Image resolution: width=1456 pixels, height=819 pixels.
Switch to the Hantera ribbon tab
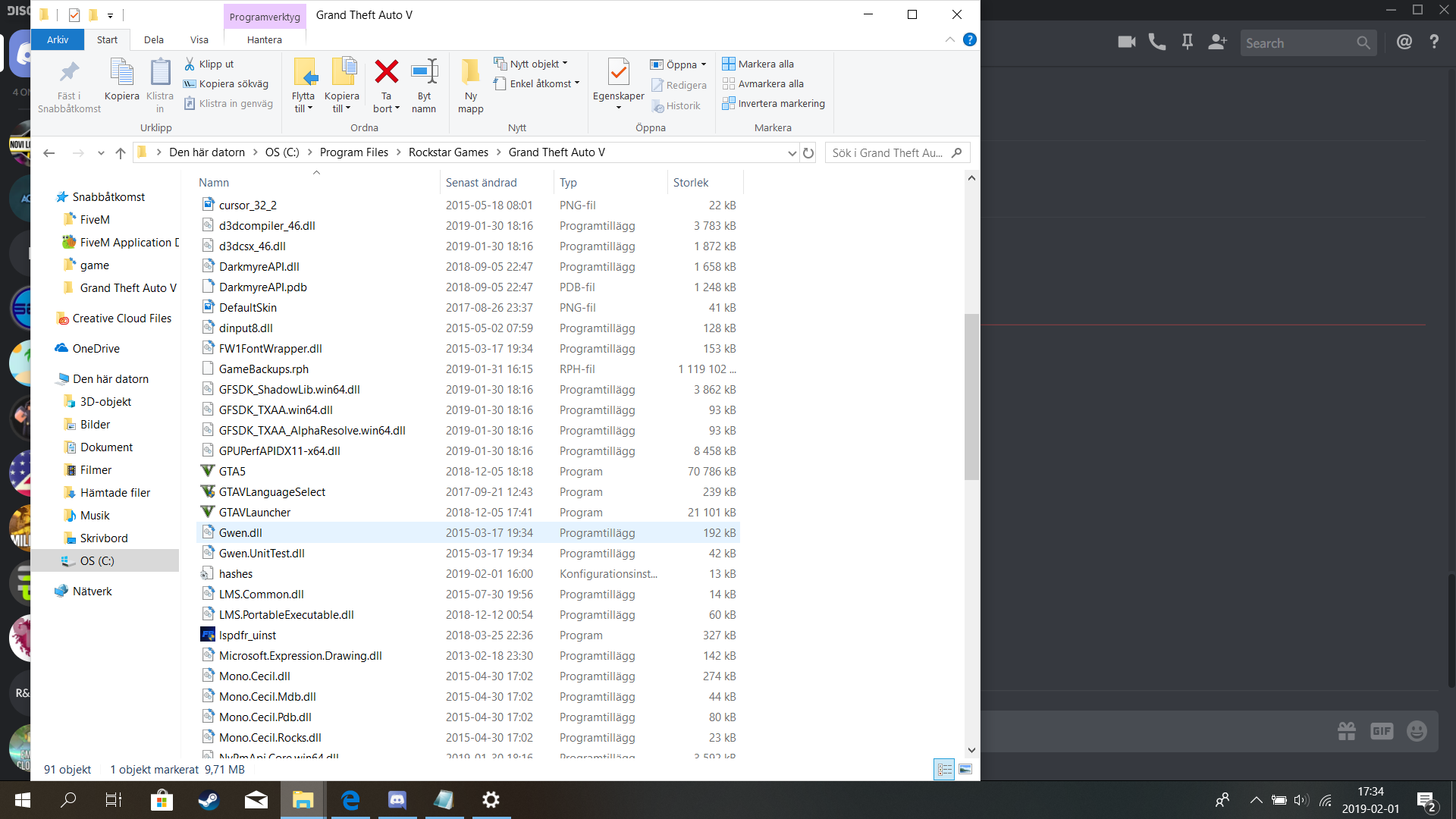tap(264, 39)
